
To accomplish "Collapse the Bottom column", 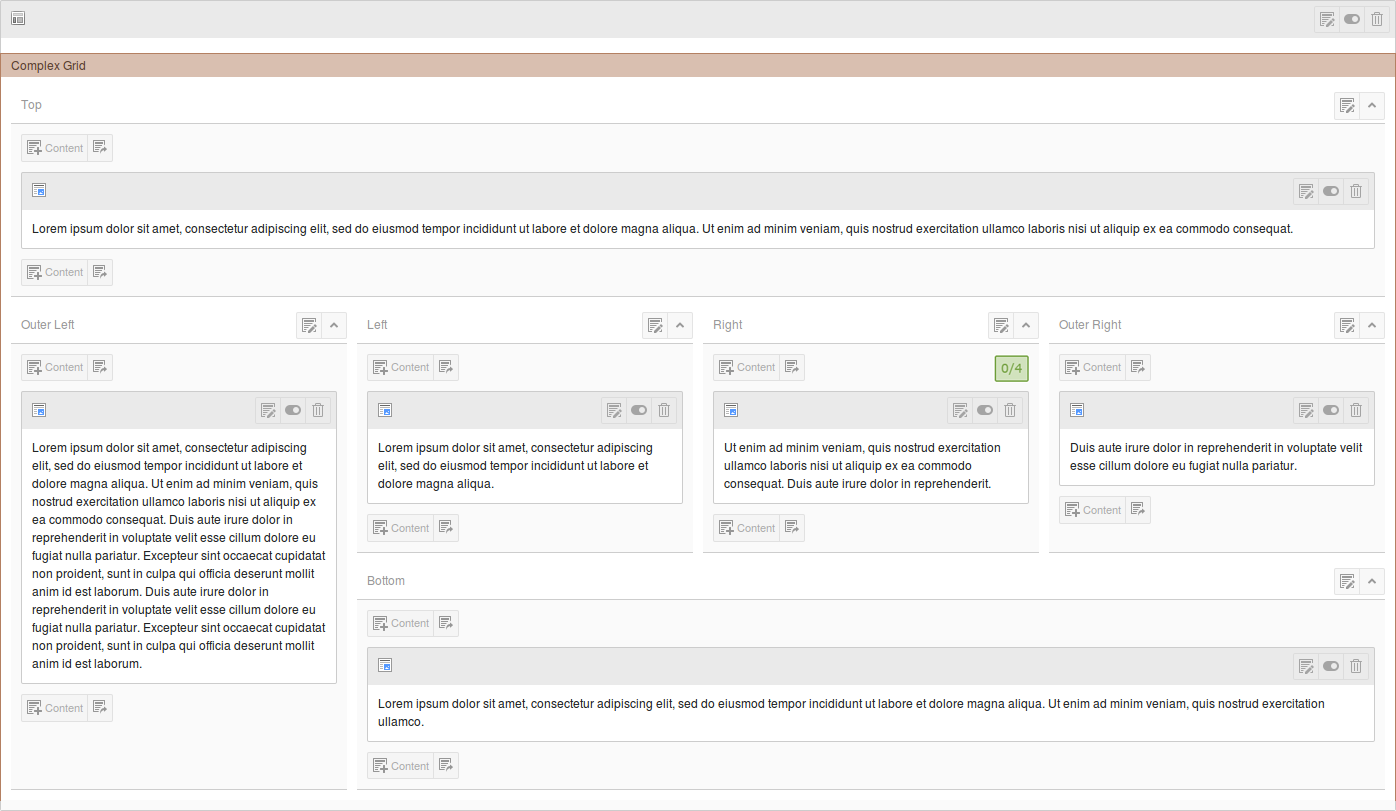I will point(1372,581).
